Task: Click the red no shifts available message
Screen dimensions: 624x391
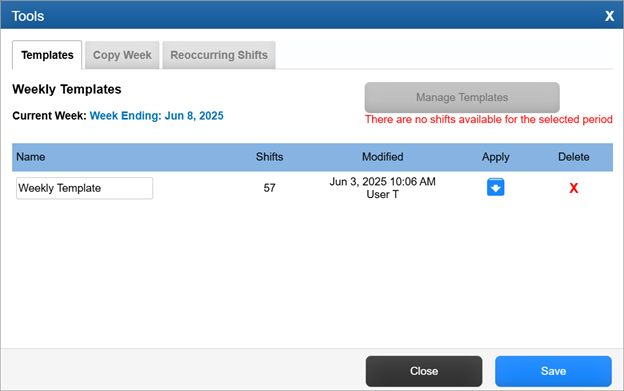Action: pos(489,119)
